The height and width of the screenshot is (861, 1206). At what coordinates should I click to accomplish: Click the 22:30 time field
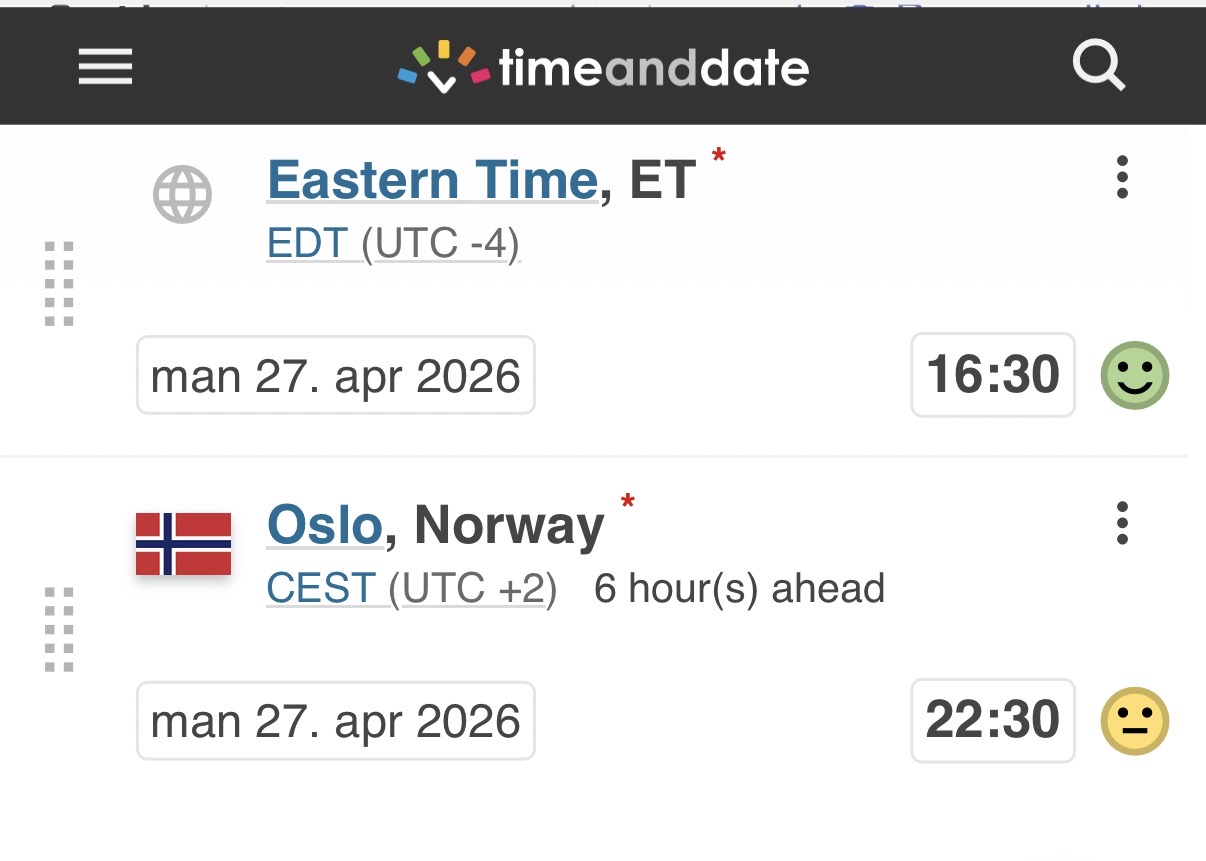pos(992,720)
